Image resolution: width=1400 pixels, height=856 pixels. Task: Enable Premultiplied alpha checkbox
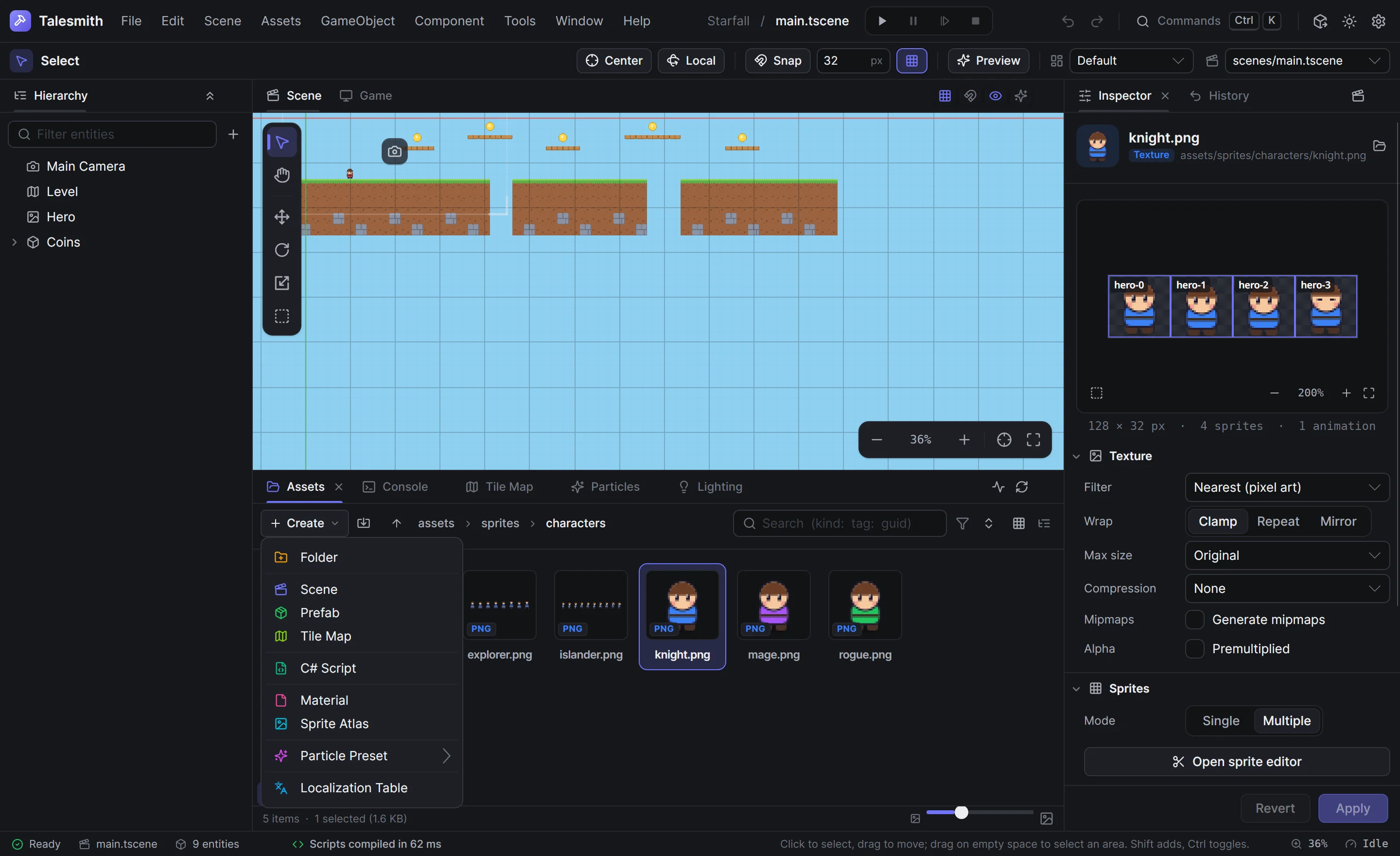[1194, 648]
